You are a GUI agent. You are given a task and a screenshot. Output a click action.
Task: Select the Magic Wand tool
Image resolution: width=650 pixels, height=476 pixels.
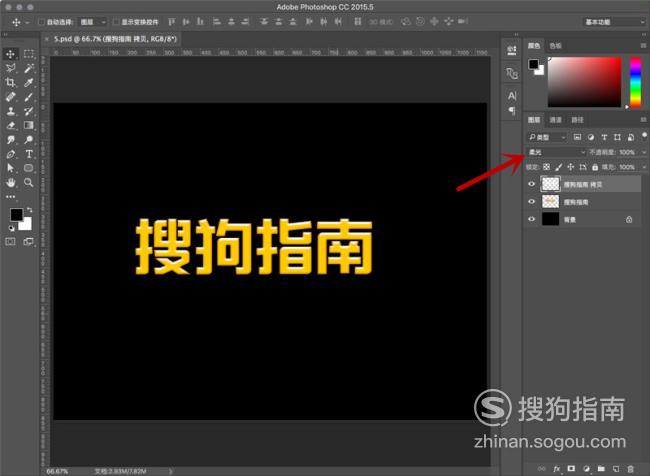(29, 68)
